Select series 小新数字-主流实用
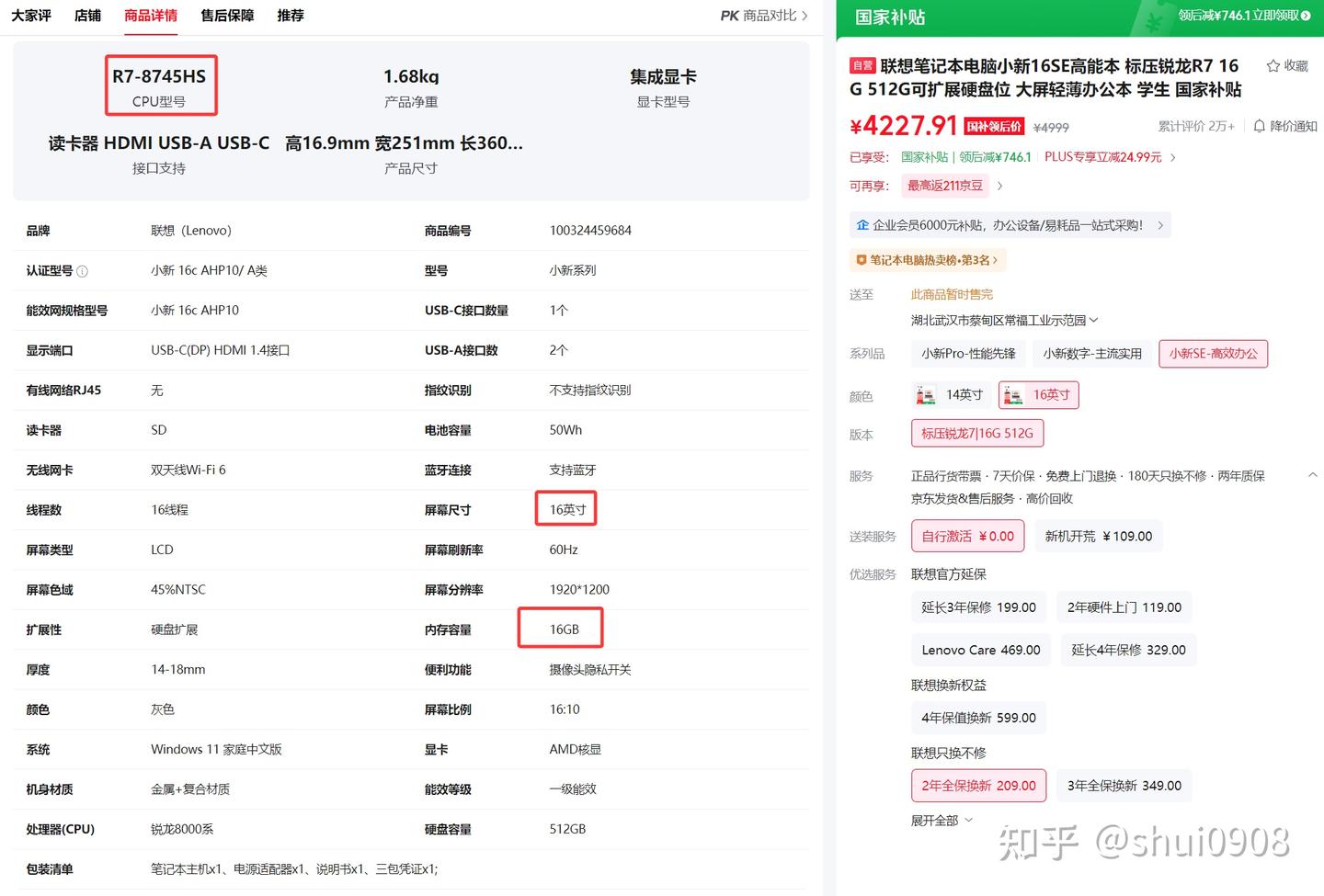This screenshot has height=896, width=1324. [1092, 354]
